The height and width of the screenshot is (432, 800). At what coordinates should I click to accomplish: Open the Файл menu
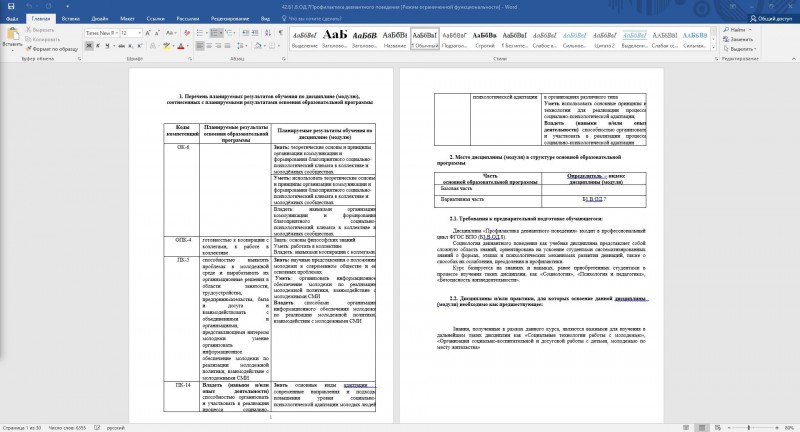[x=12, y=19]
